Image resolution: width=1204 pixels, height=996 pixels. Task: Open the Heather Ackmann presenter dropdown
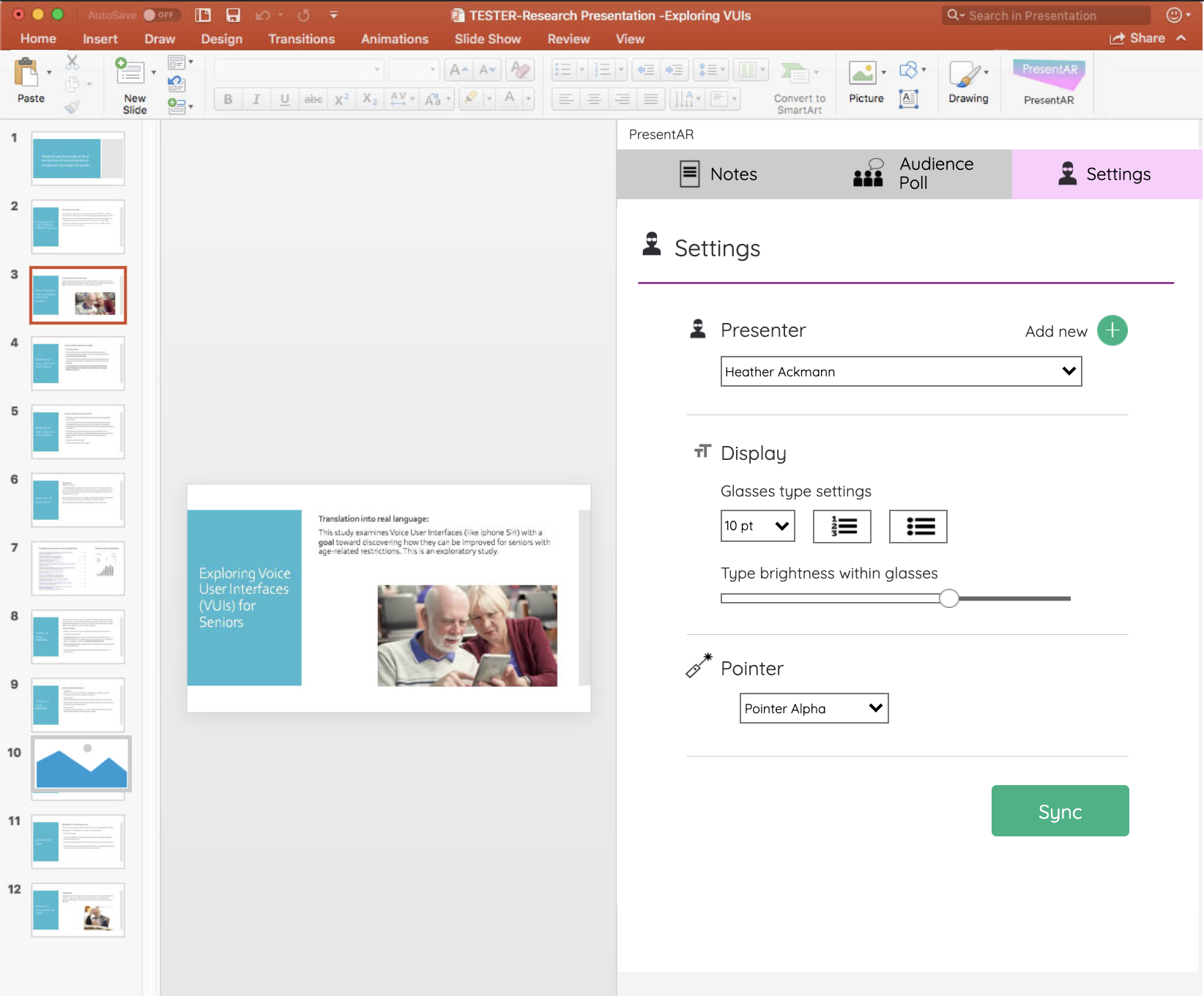[x=901, y=371]
